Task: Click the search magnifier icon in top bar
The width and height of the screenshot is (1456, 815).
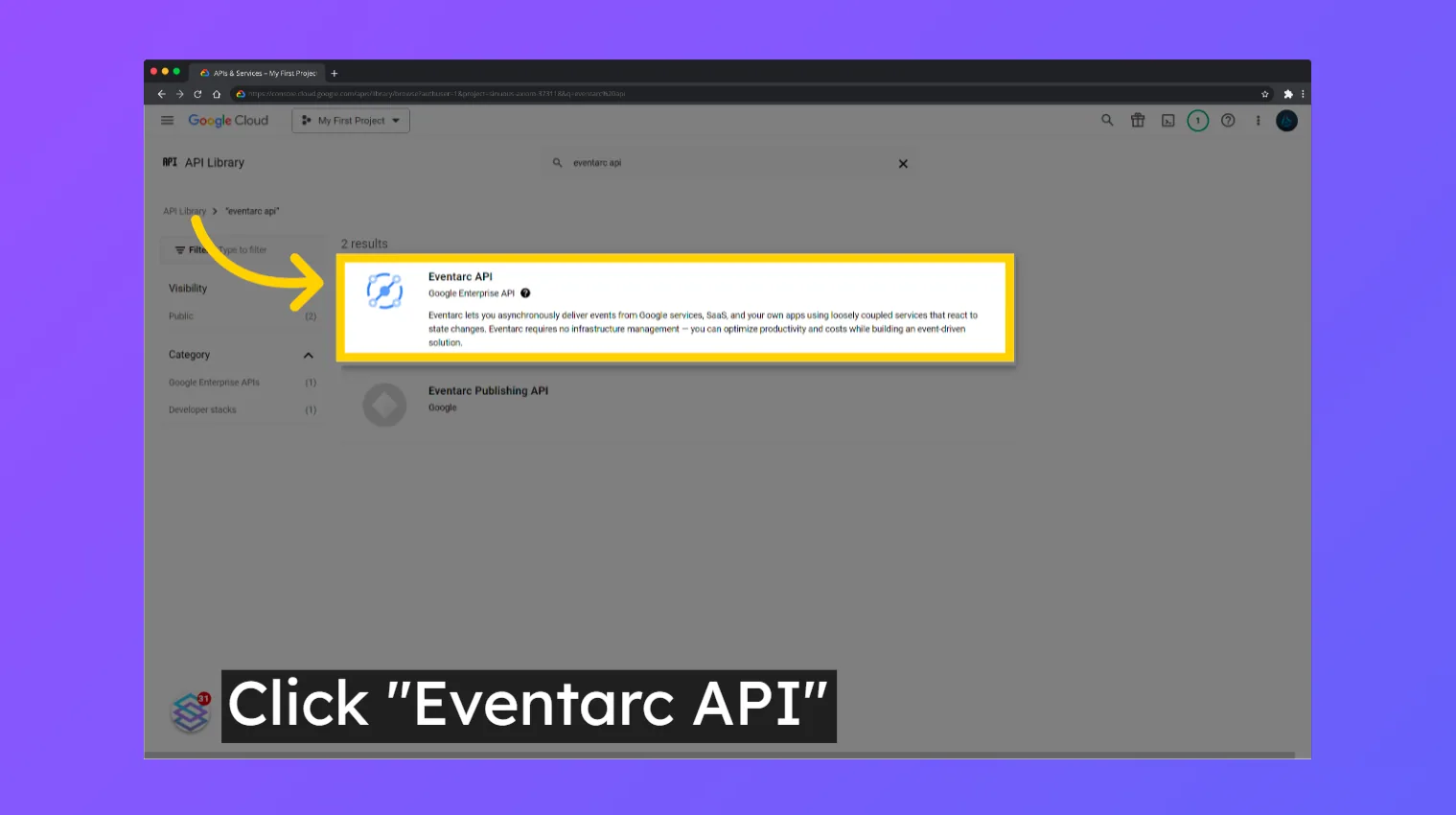Action: tap(1107, 121)
